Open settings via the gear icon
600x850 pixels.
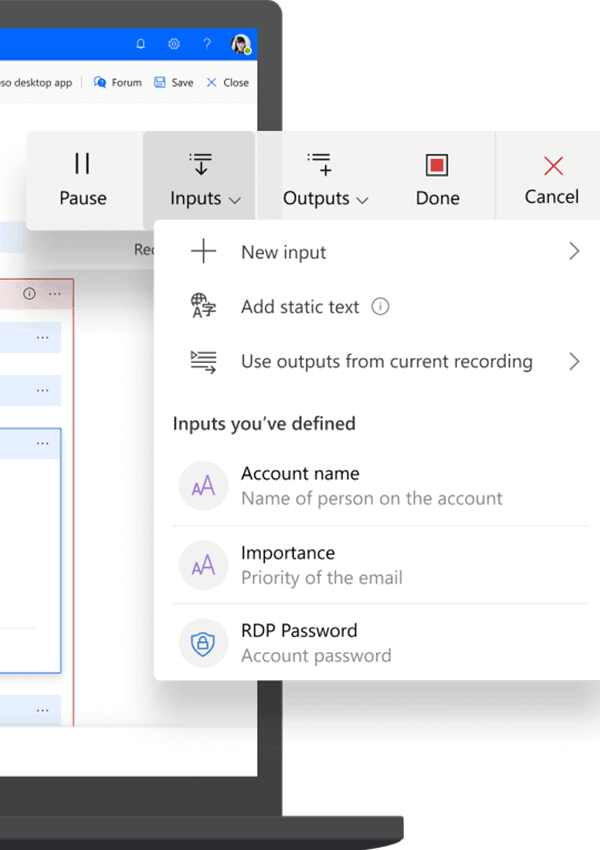(174, 44)
